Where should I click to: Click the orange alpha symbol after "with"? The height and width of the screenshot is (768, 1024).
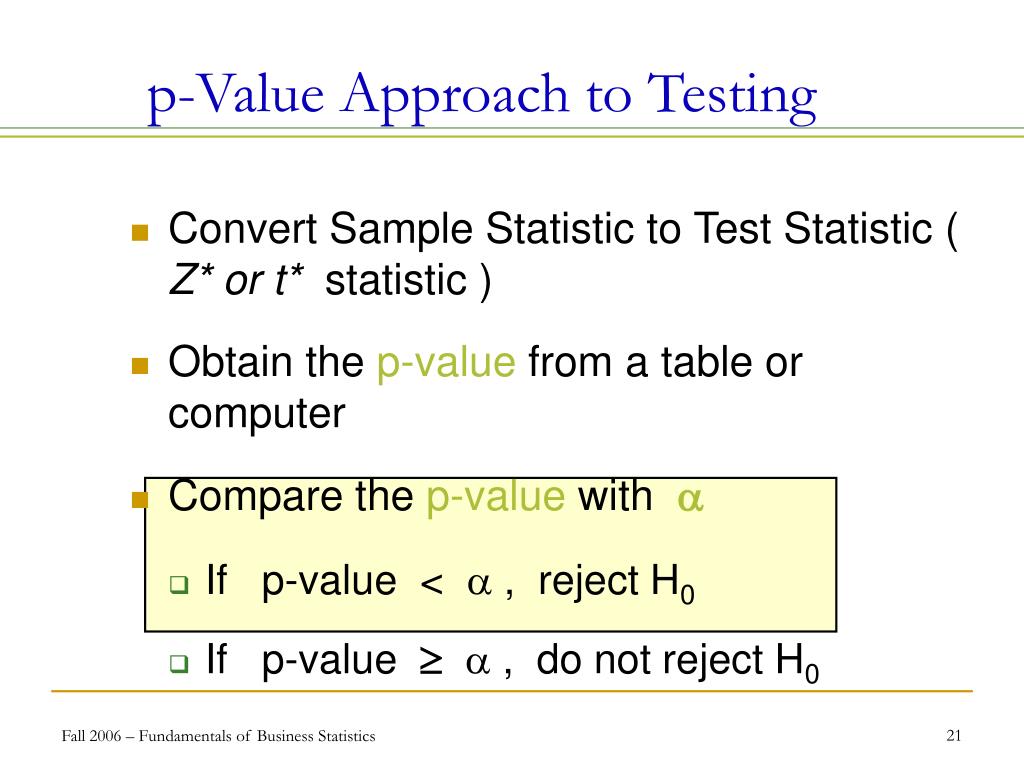[x=690, y=498]
